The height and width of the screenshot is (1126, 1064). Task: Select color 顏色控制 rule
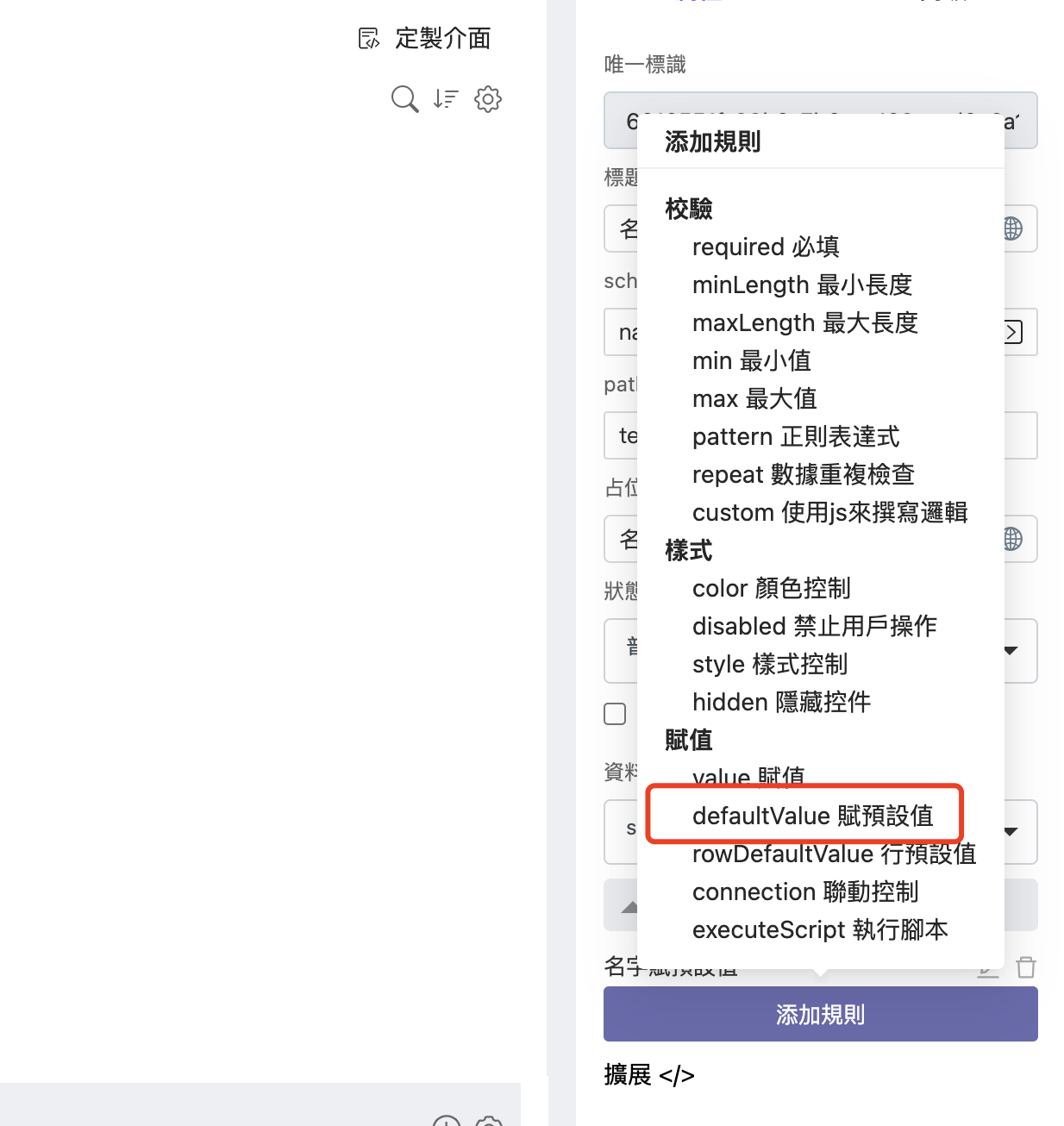click(772, 588)
